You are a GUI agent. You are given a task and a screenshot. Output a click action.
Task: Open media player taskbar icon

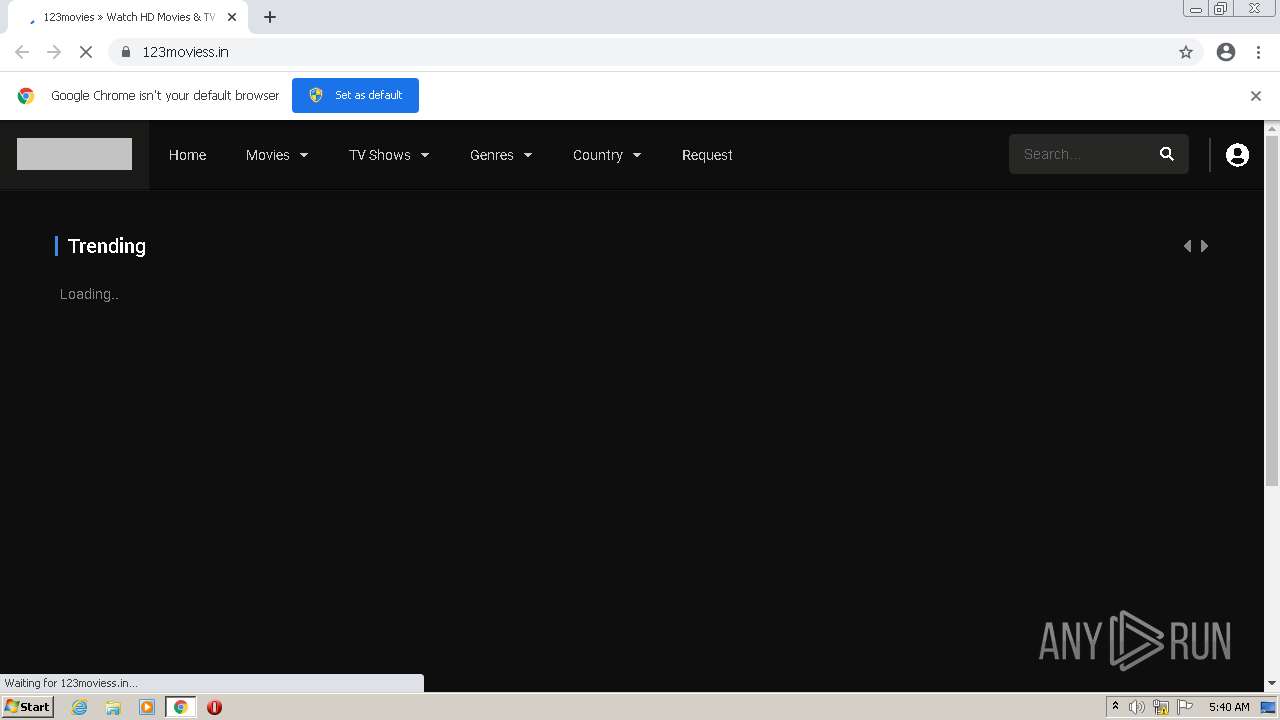coord(147,707)
